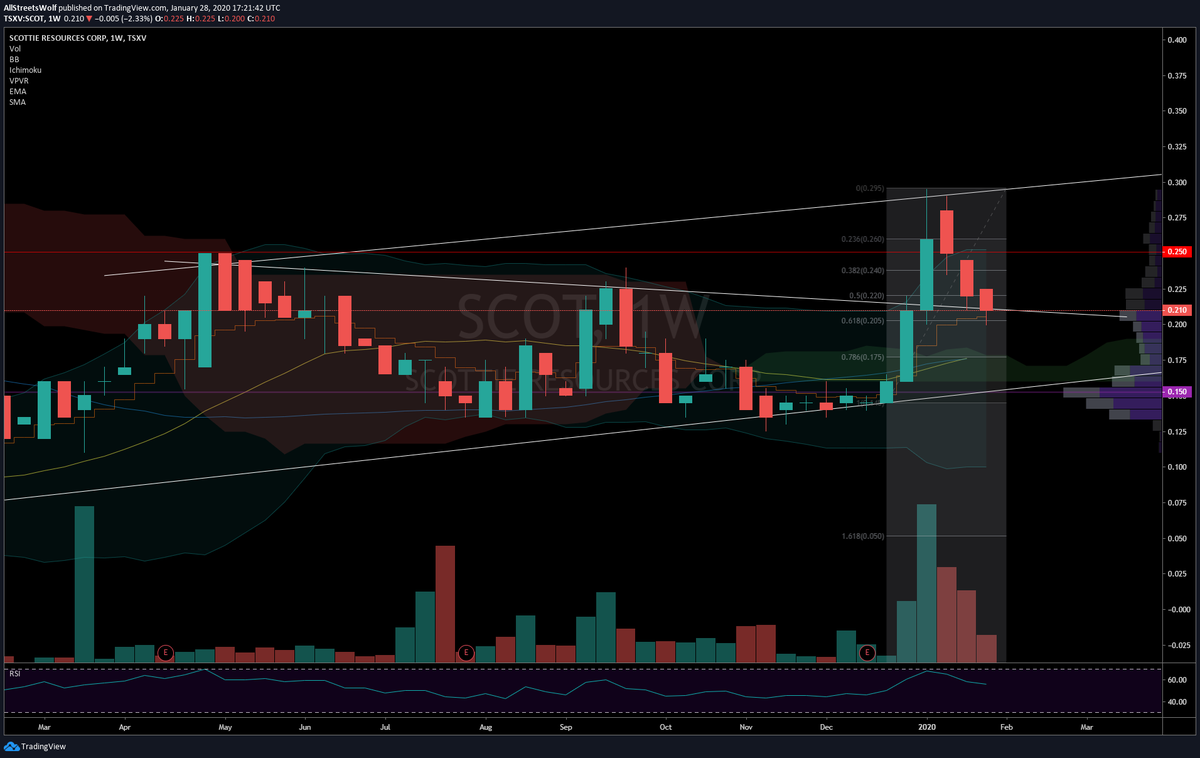Click the Fibonacci 0(0.295) level label

click(871, 188)
